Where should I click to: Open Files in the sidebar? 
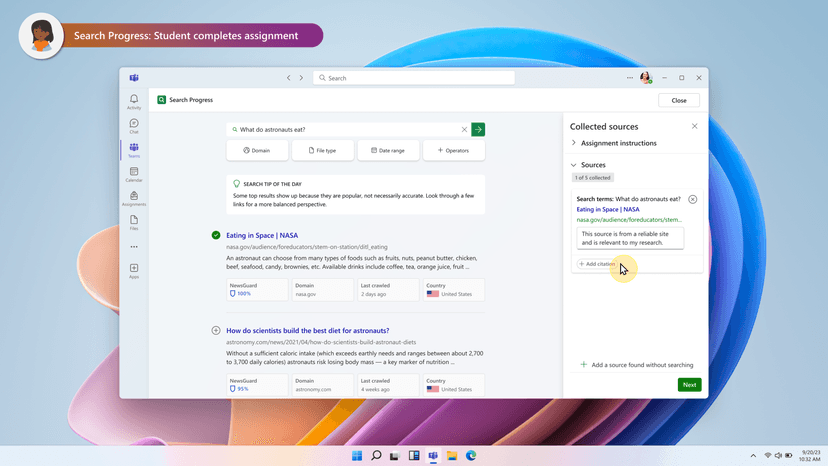click(134, 222)
